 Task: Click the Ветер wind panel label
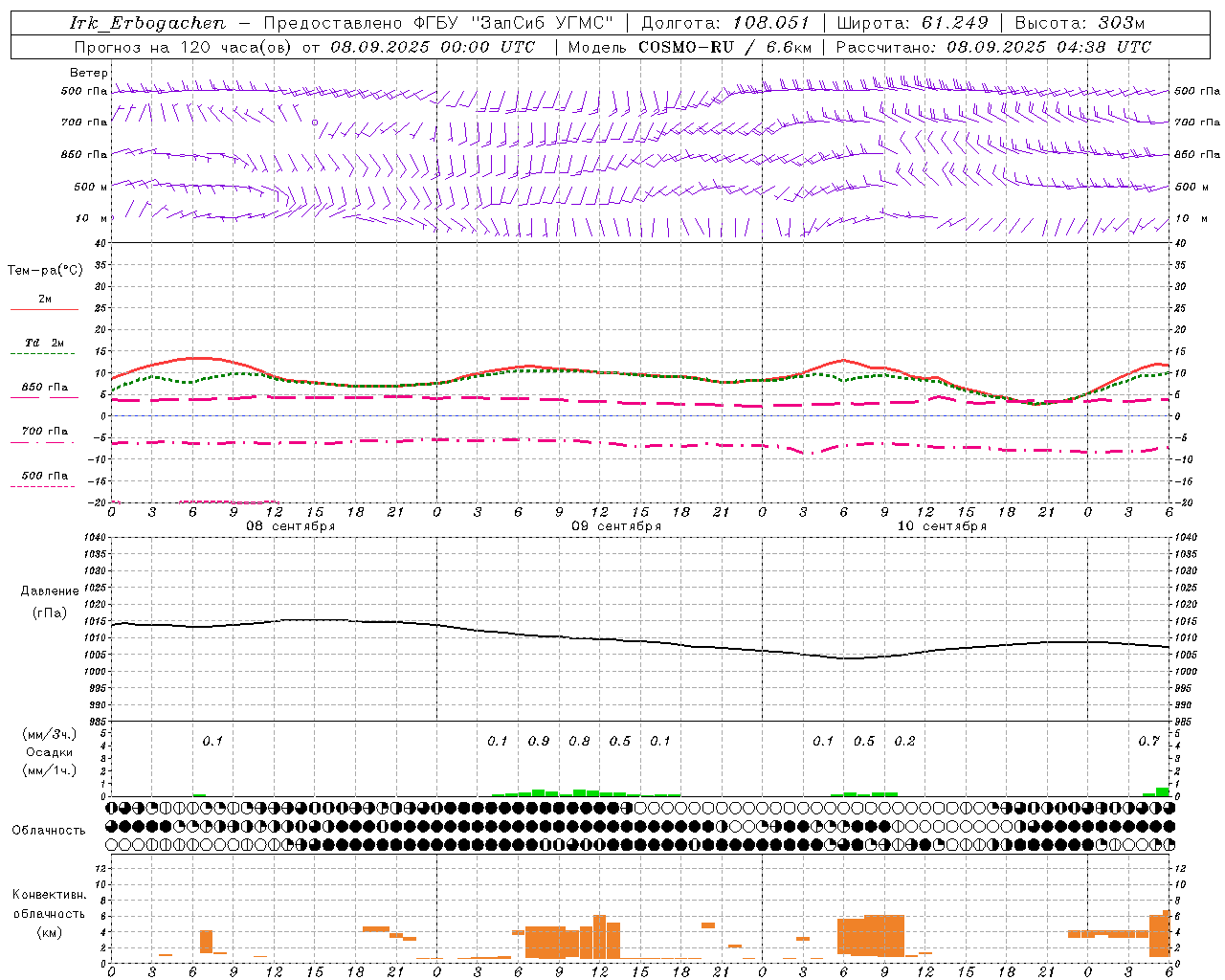pyautogui.click(x=89, y=73)
